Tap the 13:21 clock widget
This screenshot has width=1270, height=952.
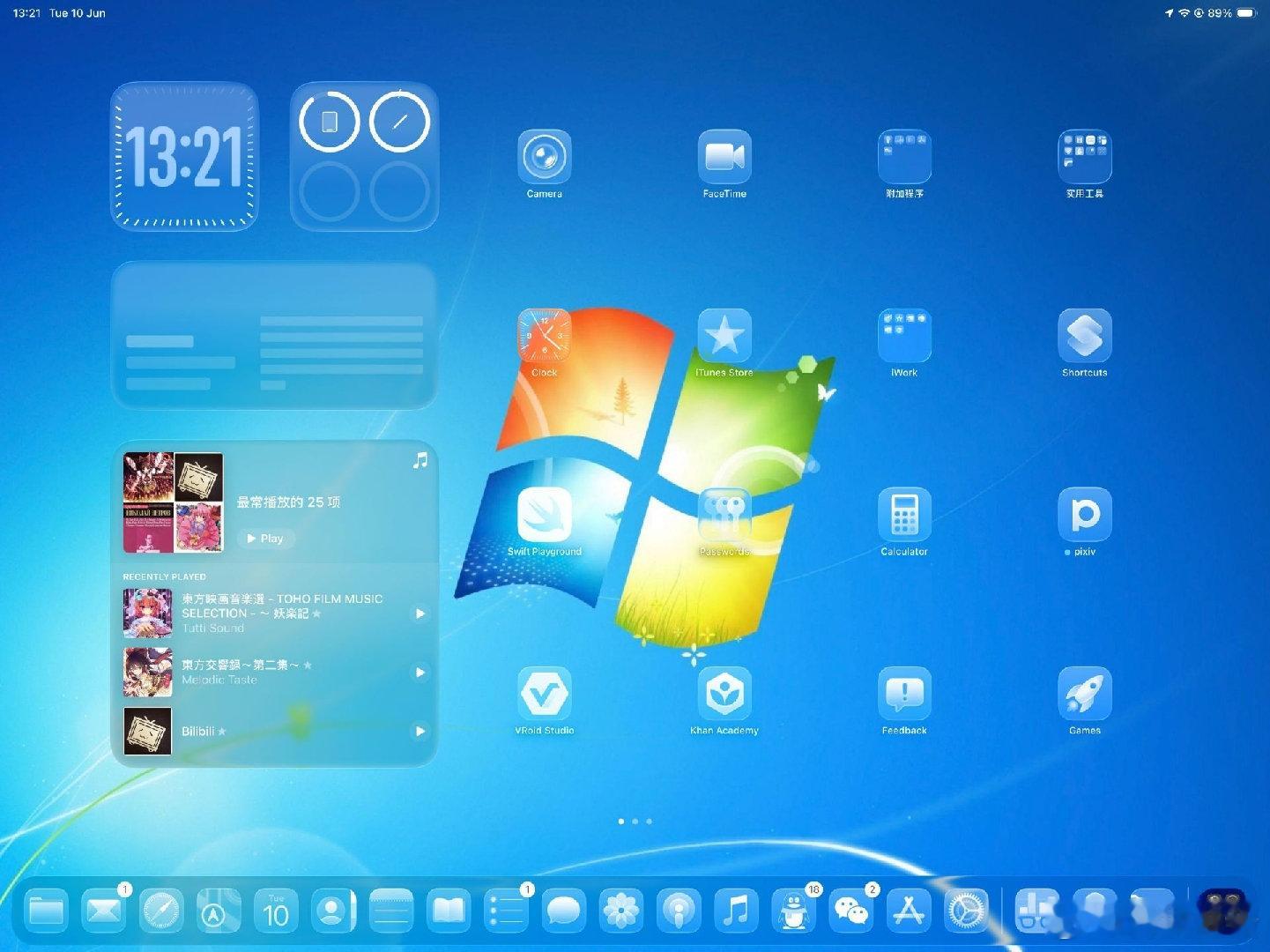click(x=184, y=156)
